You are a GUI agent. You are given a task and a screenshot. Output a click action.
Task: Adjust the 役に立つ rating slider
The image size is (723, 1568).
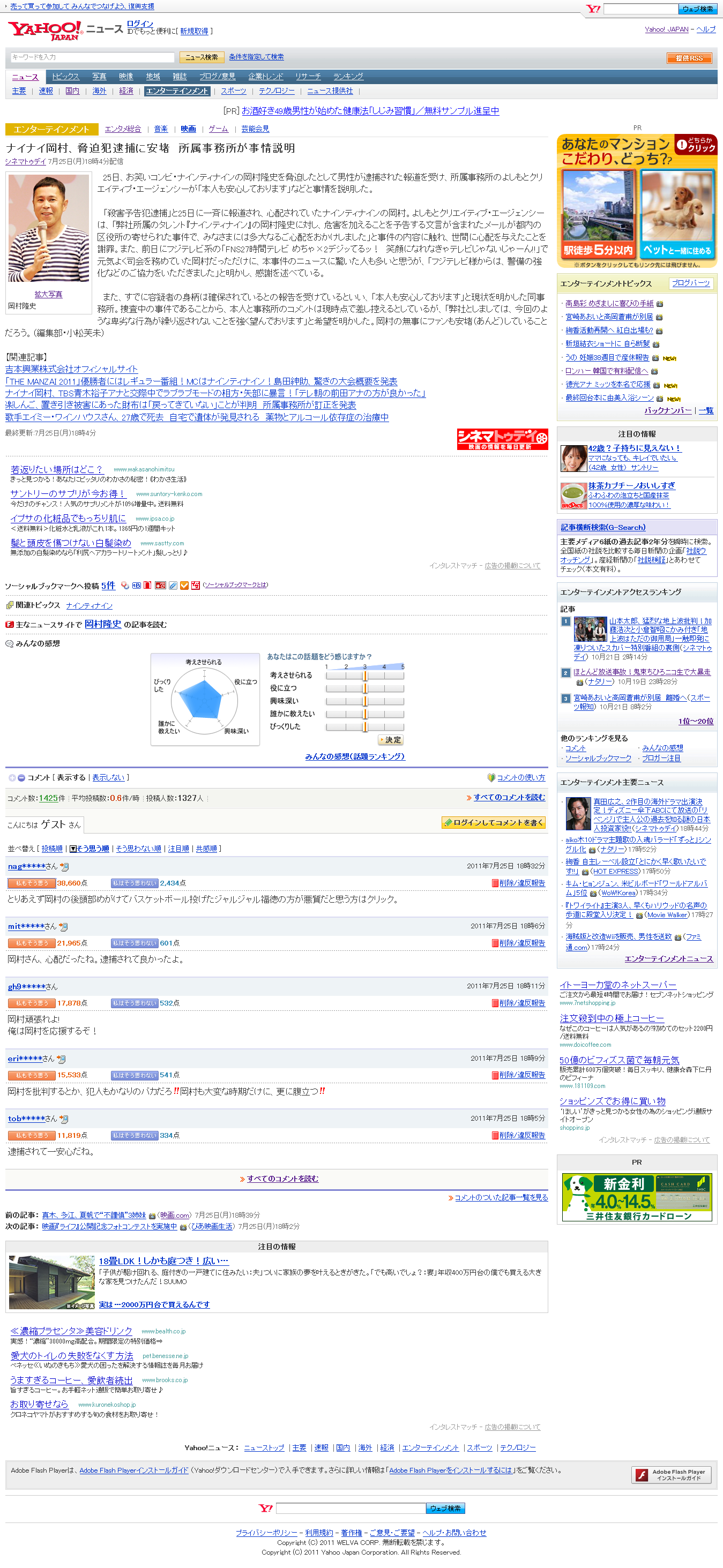(x=365, y=688)
